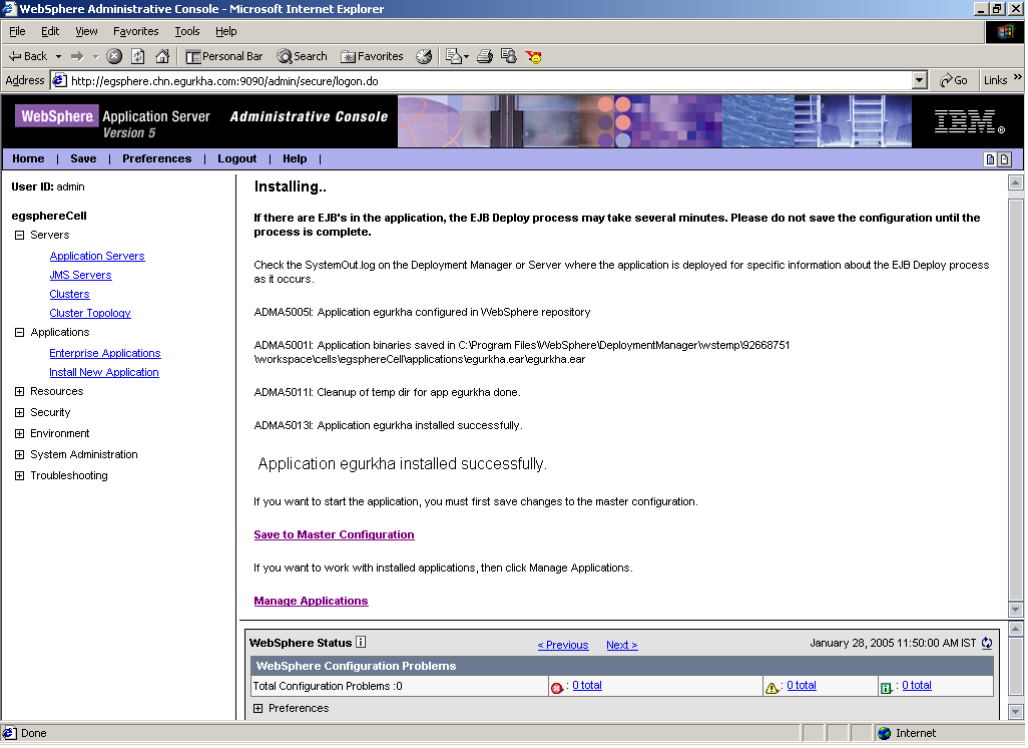Open the Application Servers link
Screen dimensions: 1028x748
tap(97, 256)
